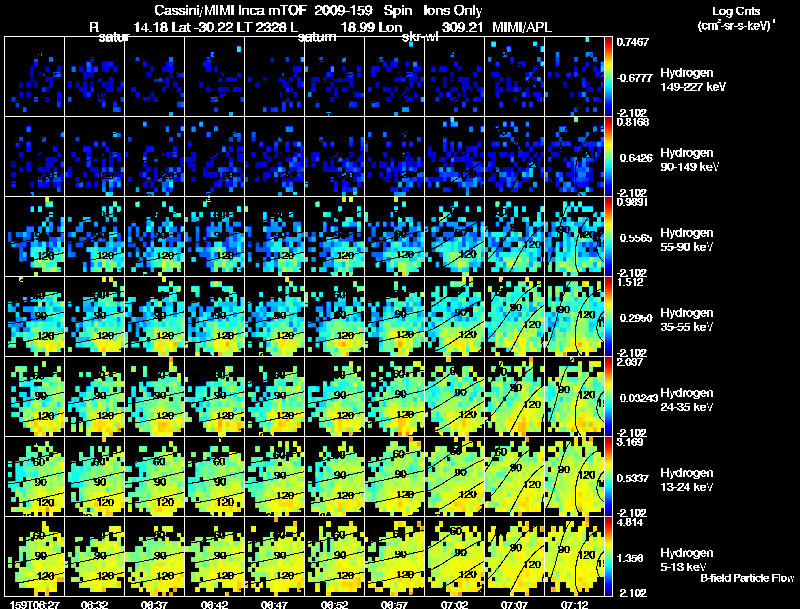Select the 06:27 panel in 5-13 keV row
This screenshot has width=800, height=609.
pyautogui.click(x=35, y=556)
